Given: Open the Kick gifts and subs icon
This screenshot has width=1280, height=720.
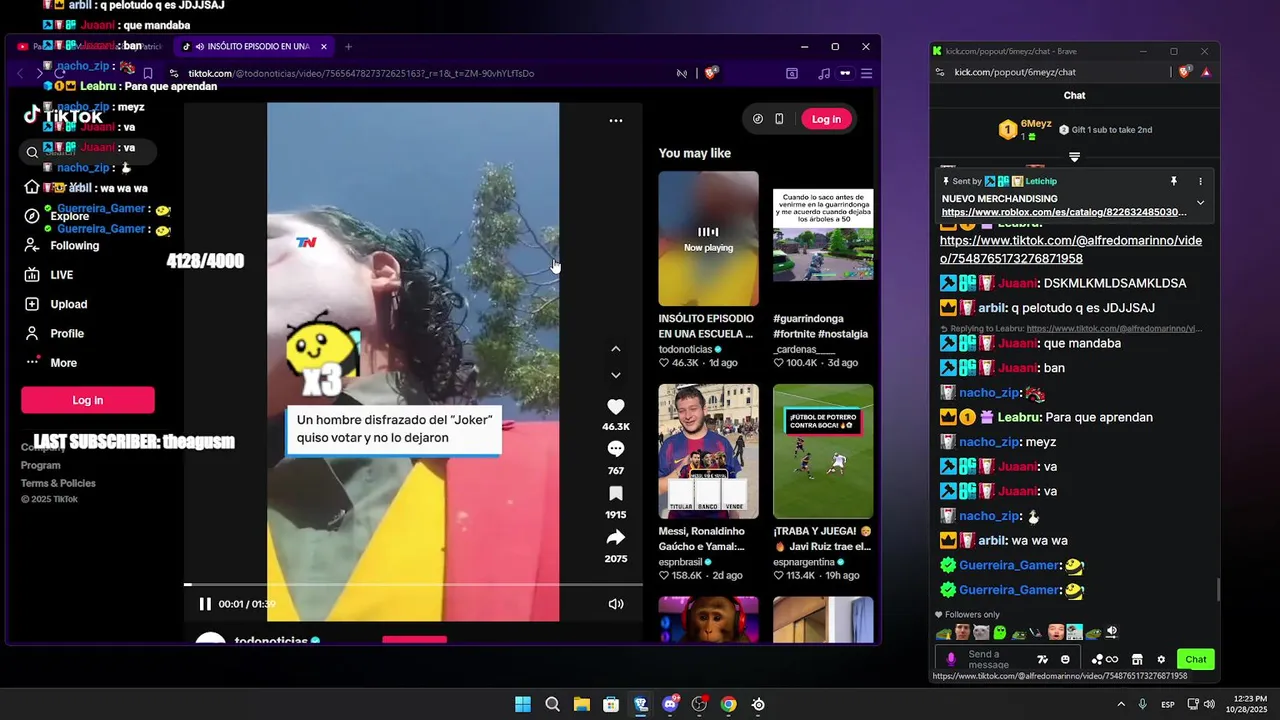Looking at the screenshot, I should 1104,659.
